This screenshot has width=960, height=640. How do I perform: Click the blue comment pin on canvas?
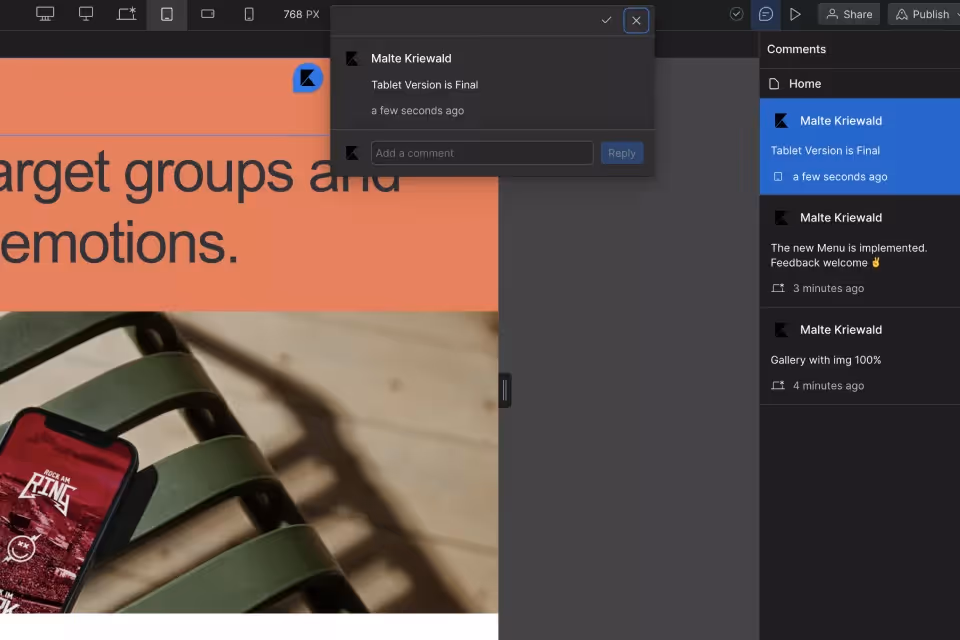pos(308,78)
